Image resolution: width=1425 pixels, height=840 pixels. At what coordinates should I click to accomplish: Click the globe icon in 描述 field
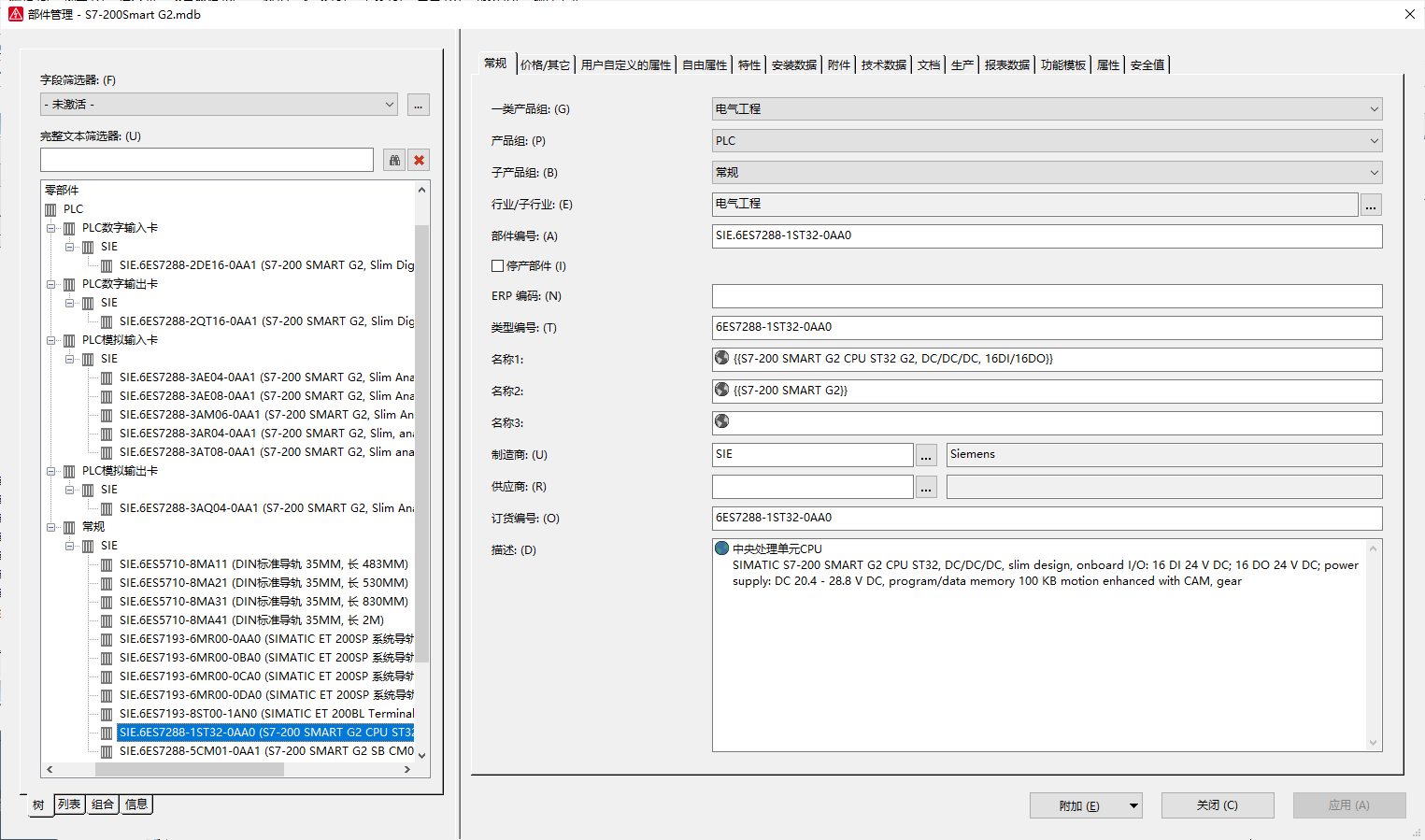(x=721, y=548)
